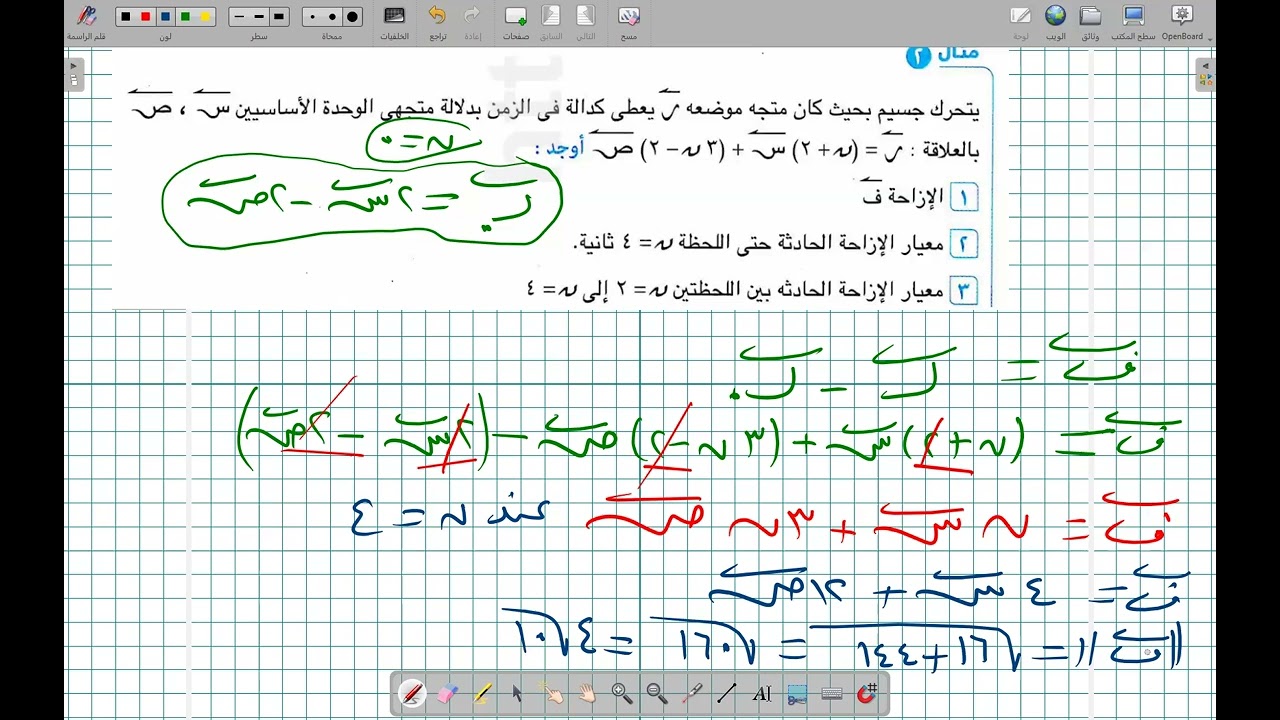
Task: Go to next page (التالي)
Action: tap(586, 22)
